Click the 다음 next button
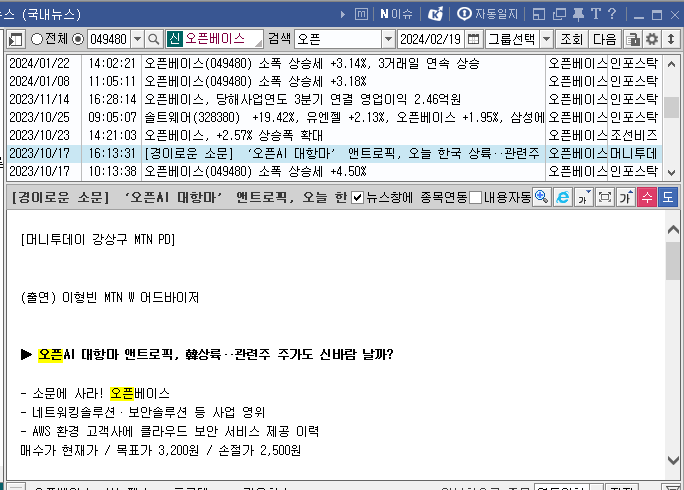Viewport: 684px width, 490px height. pyautogui.click(x=605, y=39)
